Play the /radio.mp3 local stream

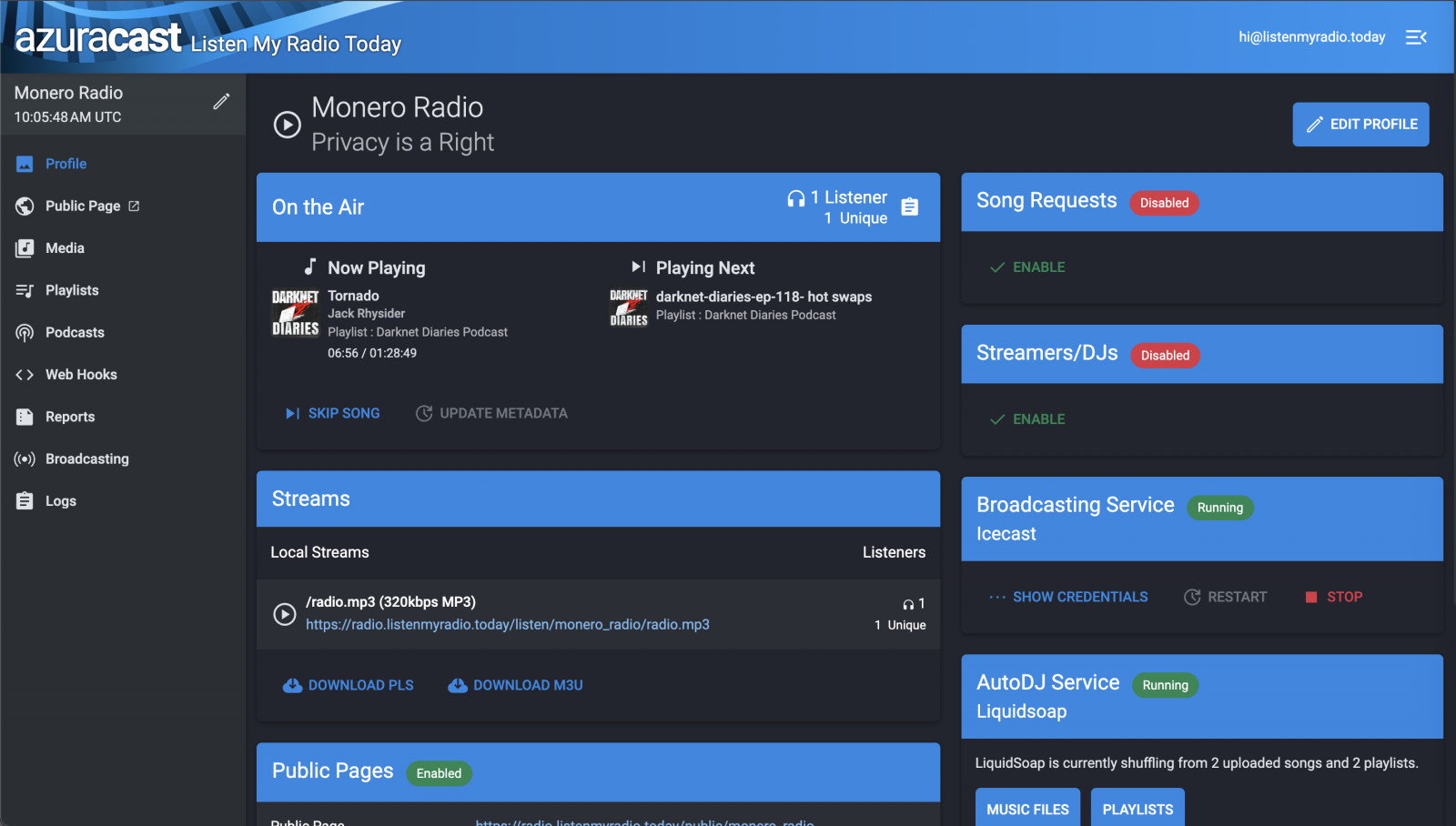coord(285,614)
